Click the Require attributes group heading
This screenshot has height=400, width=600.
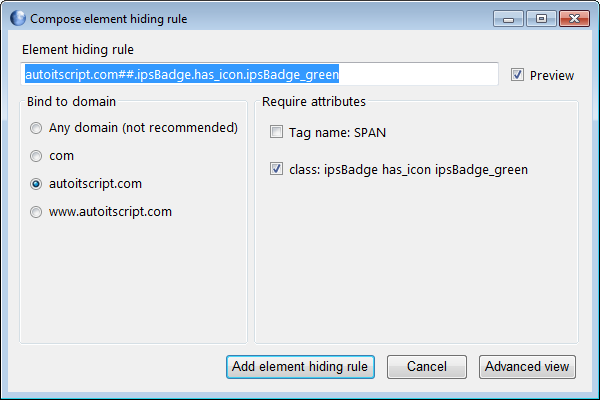(314, 102)
